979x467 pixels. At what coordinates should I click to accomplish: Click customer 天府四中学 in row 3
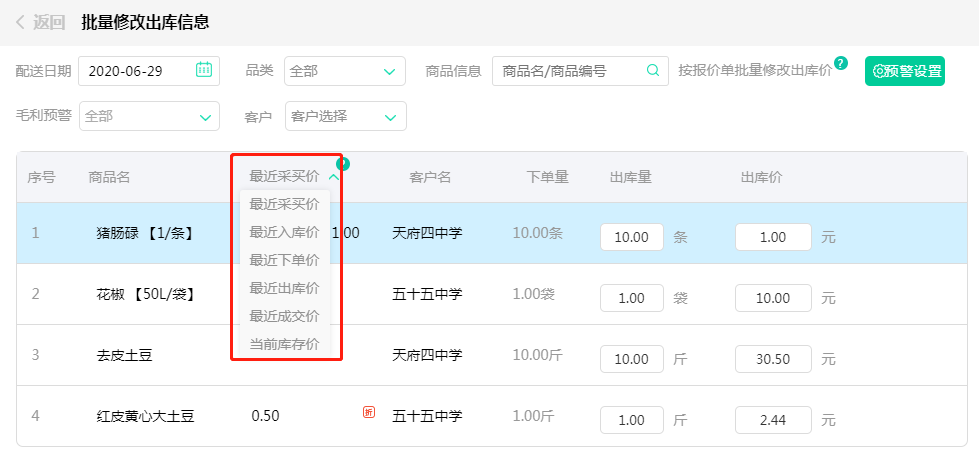pos(427,355)
